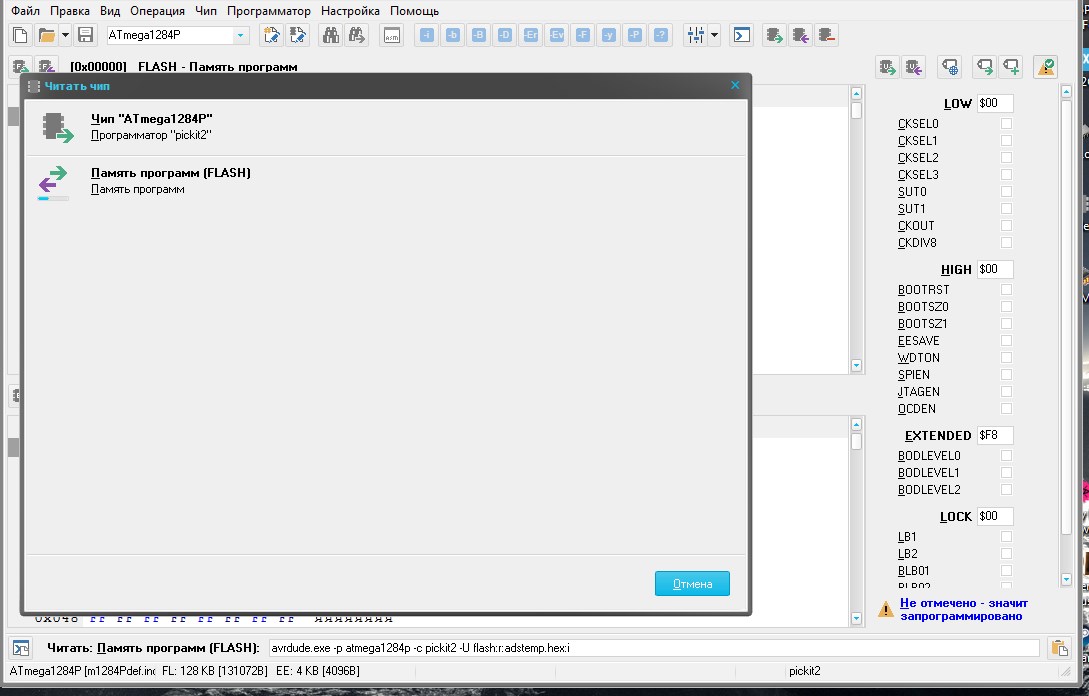Open the Файл menu

(25, 11)
